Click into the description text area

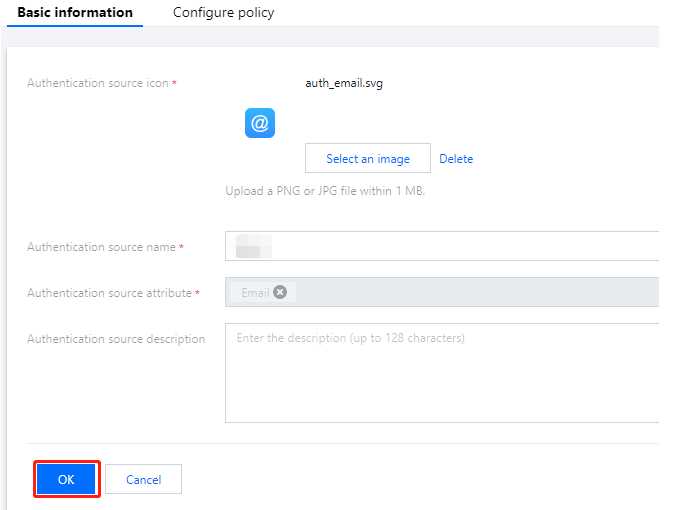coord(442,373)
